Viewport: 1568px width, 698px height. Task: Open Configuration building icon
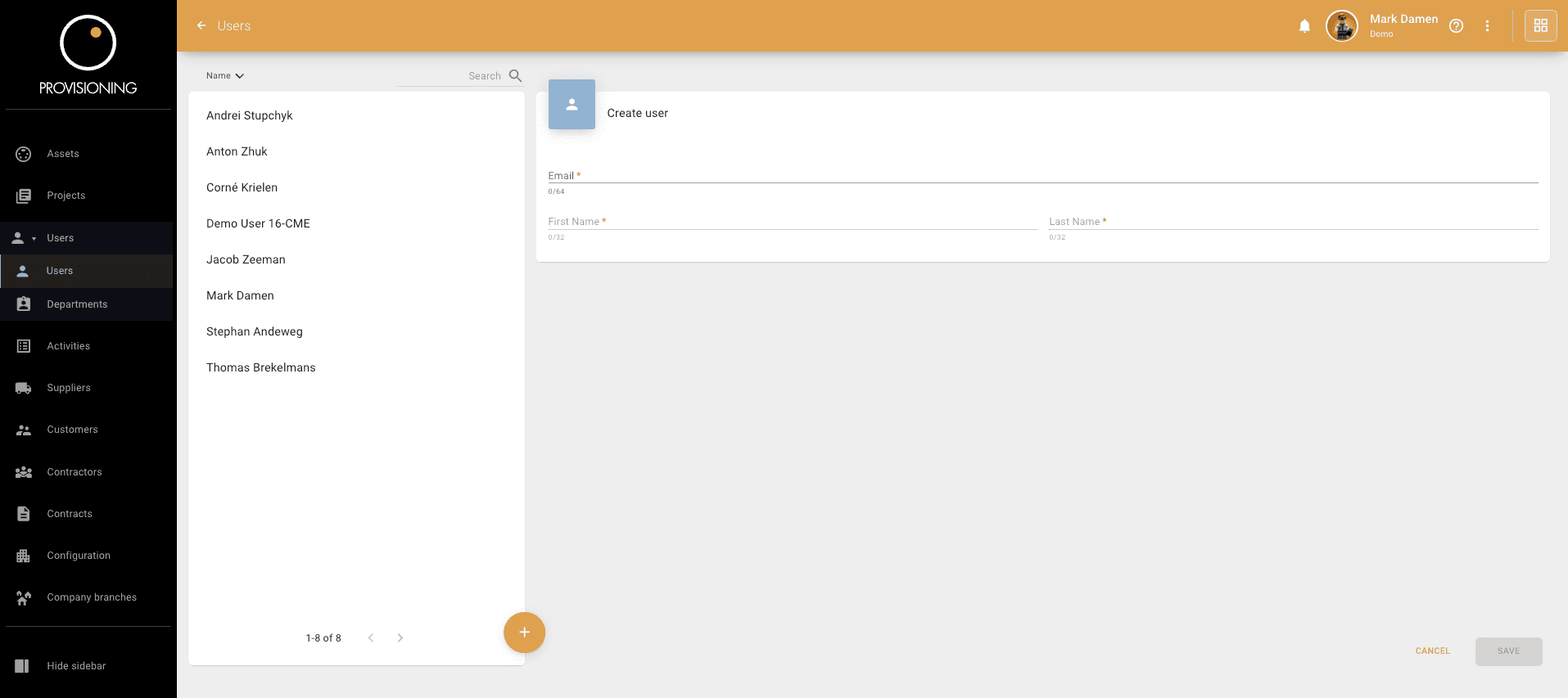click(x=24, y=556)
